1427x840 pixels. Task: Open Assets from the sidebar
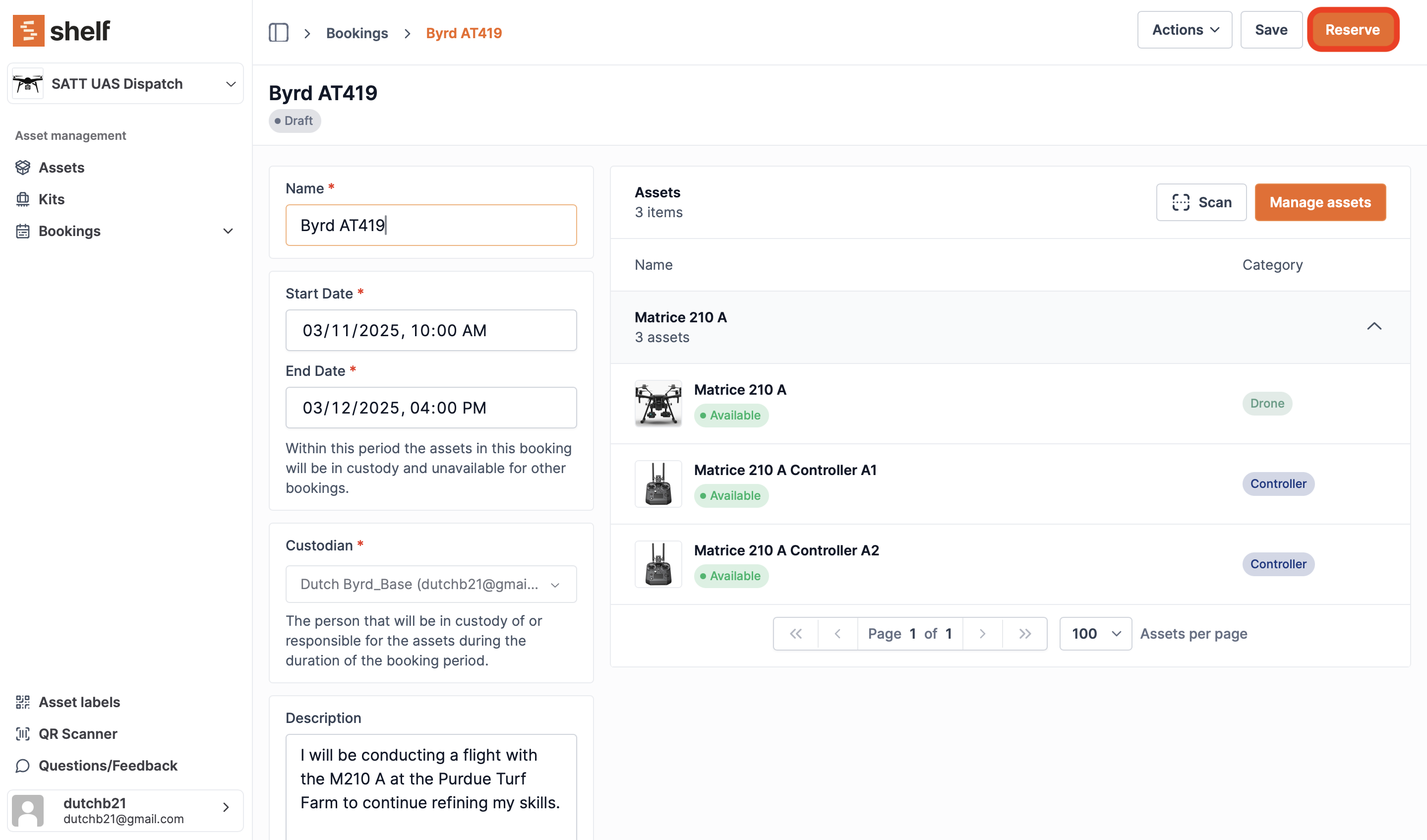click(61, 168)
